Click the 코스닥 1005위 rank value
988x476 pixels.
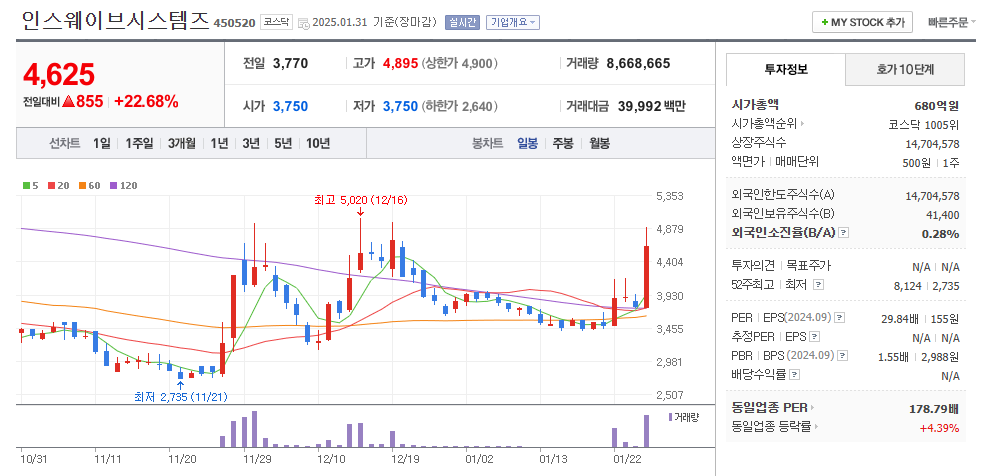[x=923, y=124]
